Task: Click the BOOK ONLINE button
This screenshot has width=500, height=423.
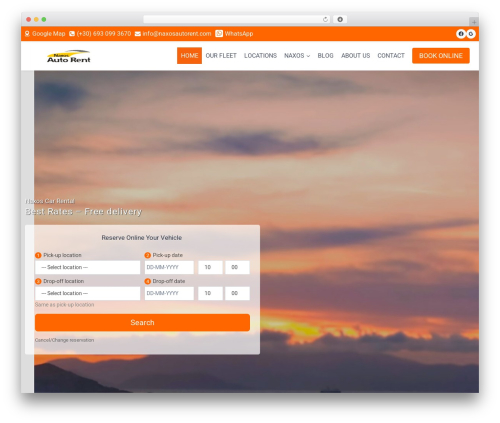Action: pyautogui.click(x=441, y=56)
